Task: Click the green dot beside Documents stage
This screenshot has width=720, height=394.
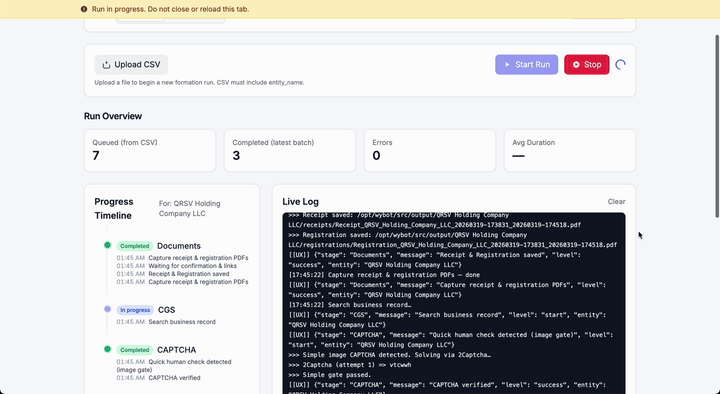Action: tap(107, 245)
